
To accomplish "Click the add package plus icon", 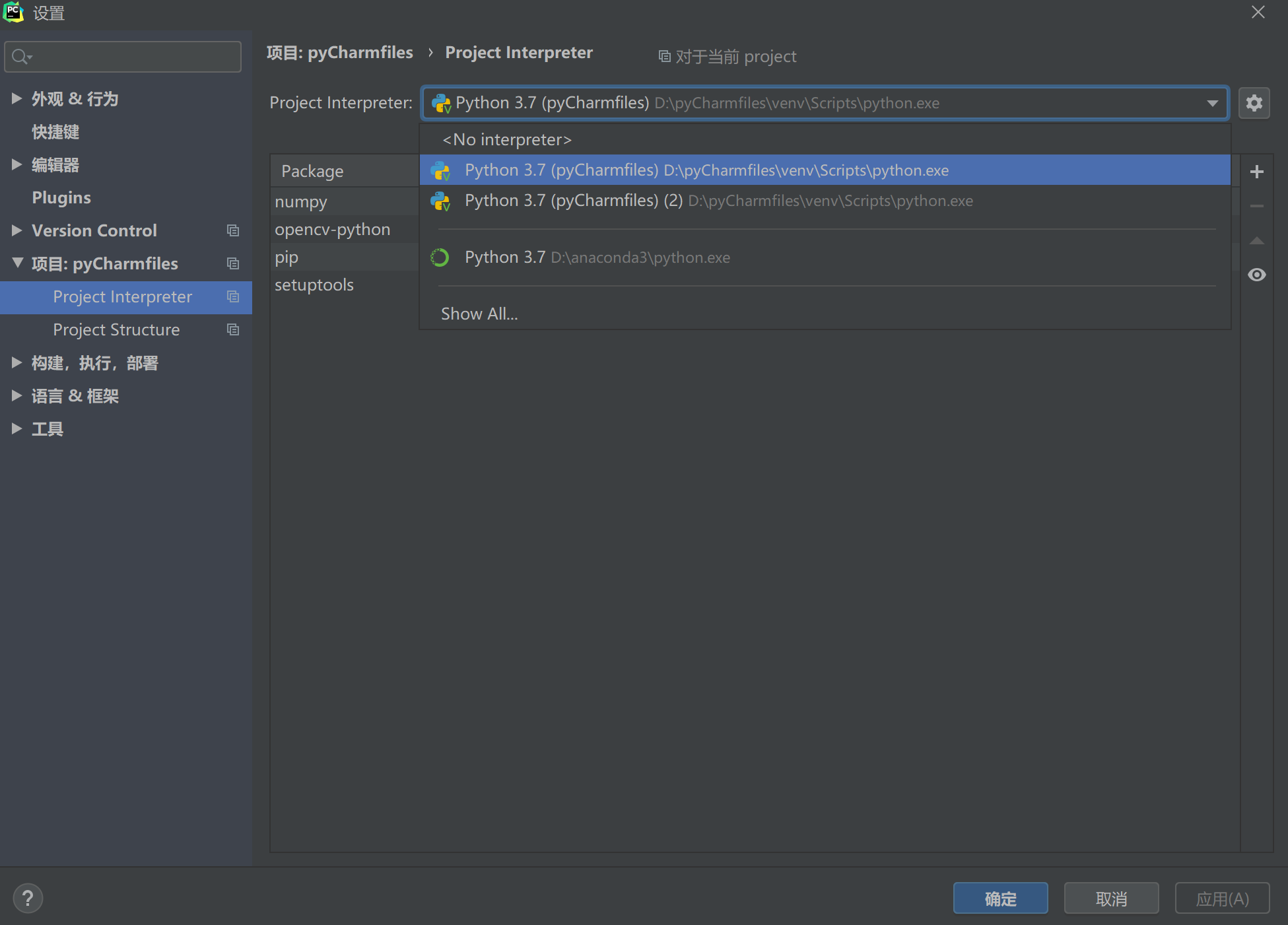I will coord(1258,171).
